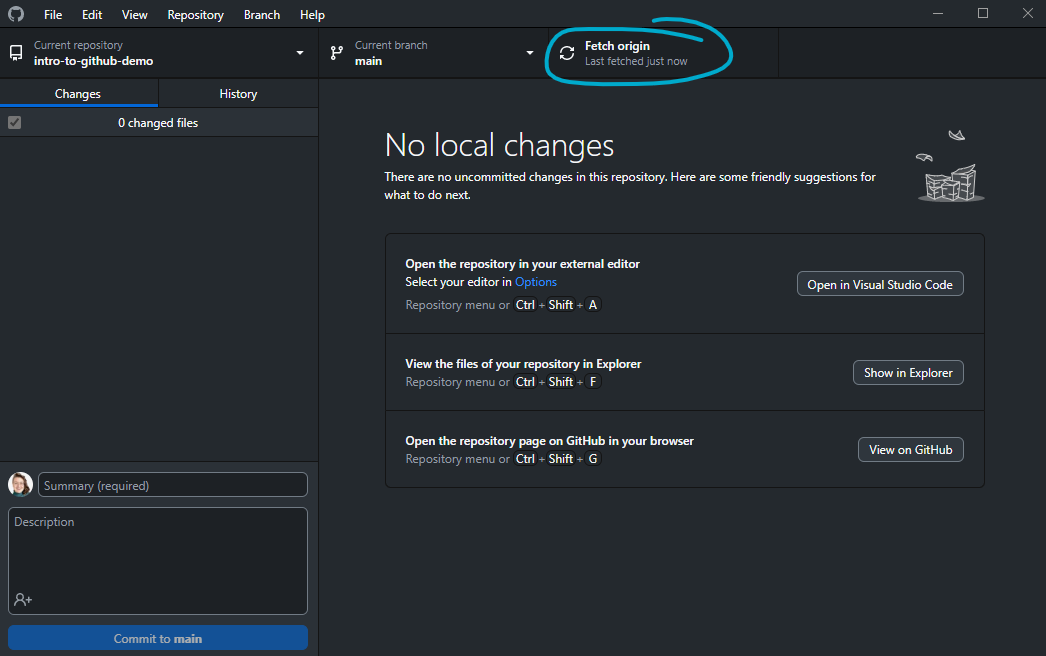The image size is (1046, 656).
Task: Click into the Summary (required) field
Action: pyautogui.click(x=173, y=485)
